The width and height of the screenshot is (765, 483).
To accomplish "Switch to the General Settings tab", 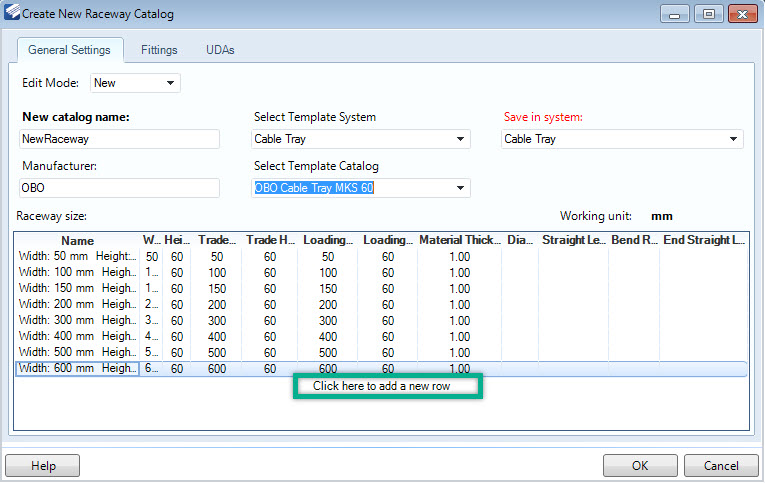I will [x=70, y=50].
